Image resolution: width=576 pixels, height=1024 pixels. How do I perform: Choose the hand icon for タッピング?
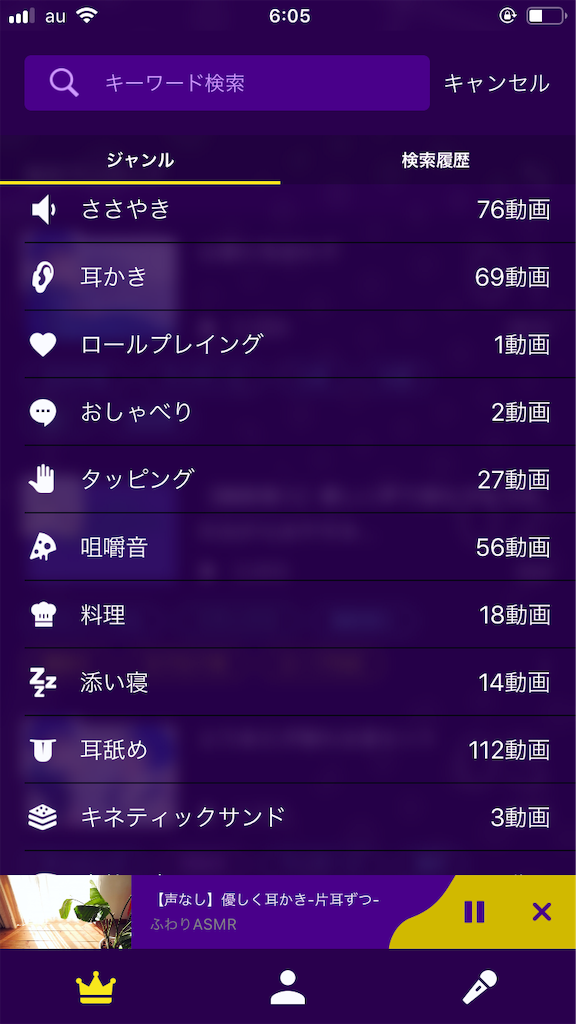click(43, 479)
